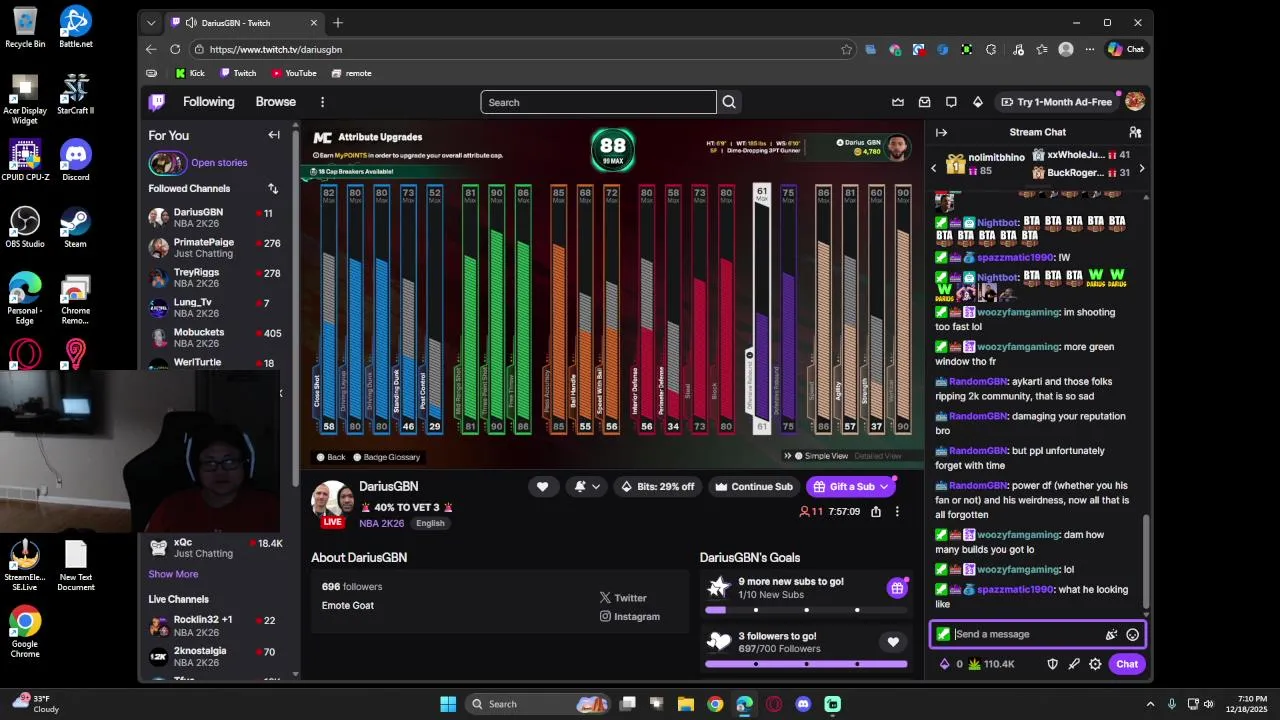Open Whispers speech bubble icon
1280x720 pixels.
(x=951, y=102)
